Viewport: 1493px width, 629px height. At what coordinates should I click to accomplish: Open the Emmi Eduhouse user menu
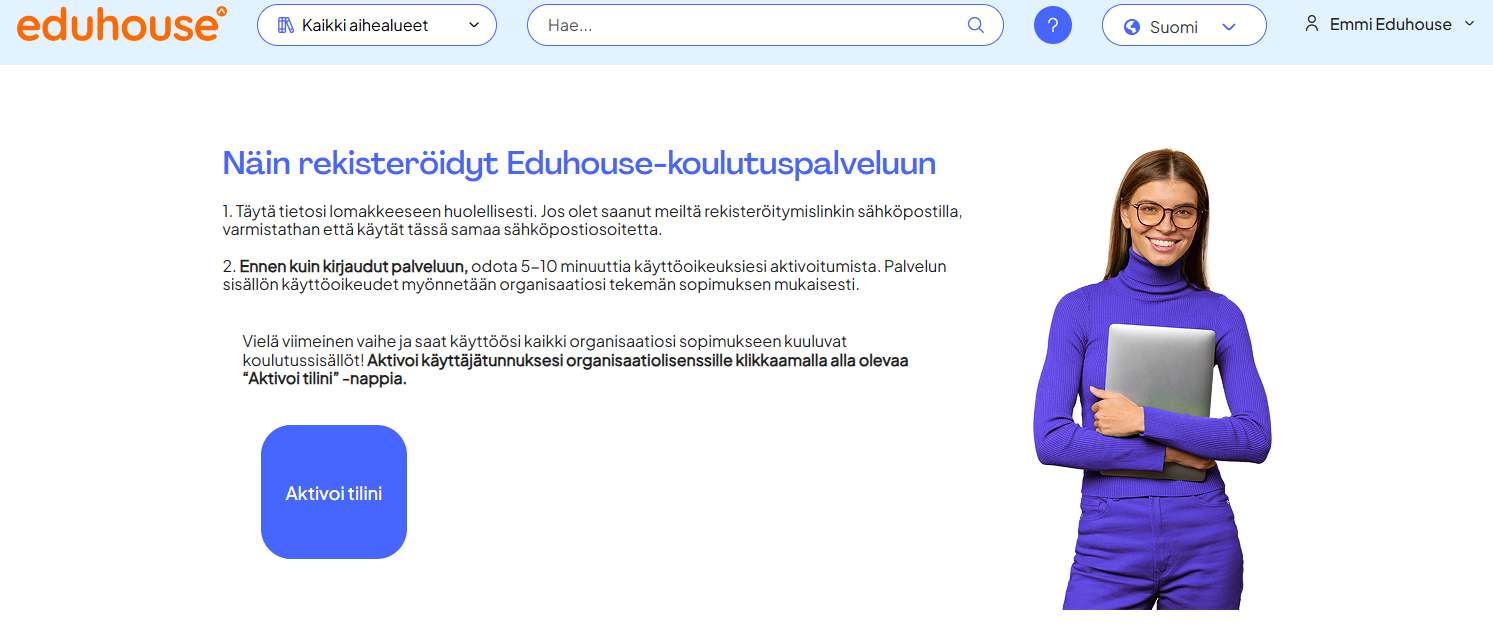click(1390, 24)
